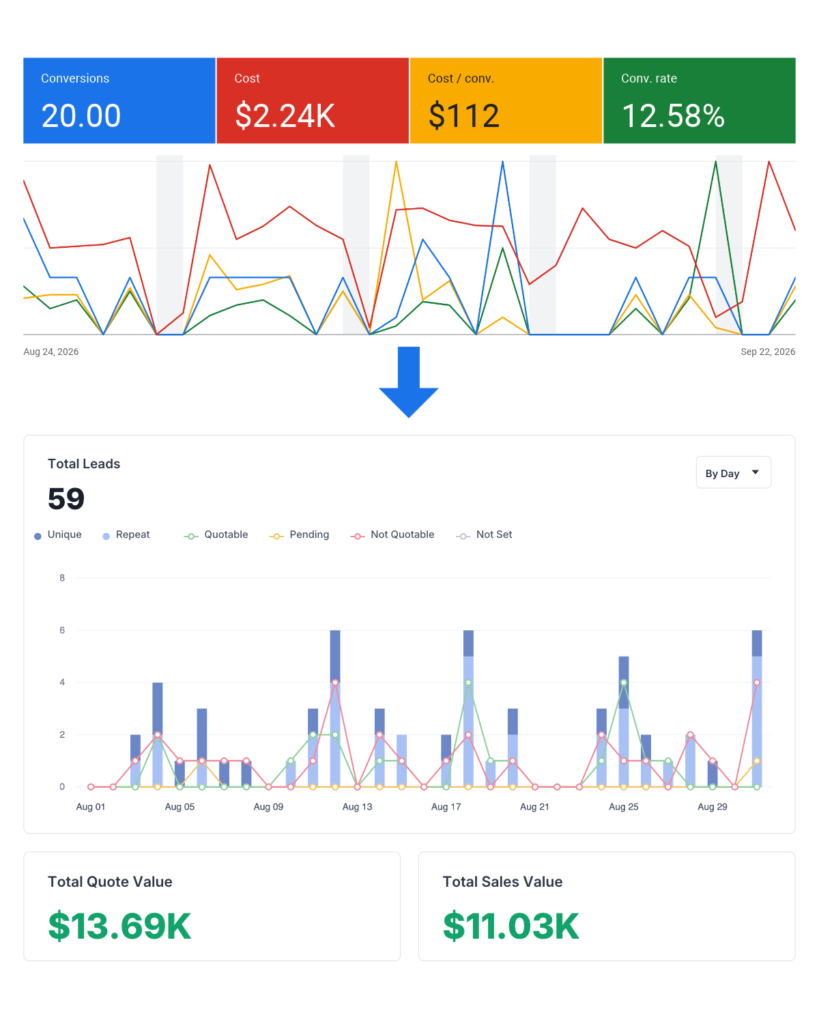Click the Aug 25 axis label
This screenshot has width=819, height=1024.
click(x=624, y=807)
